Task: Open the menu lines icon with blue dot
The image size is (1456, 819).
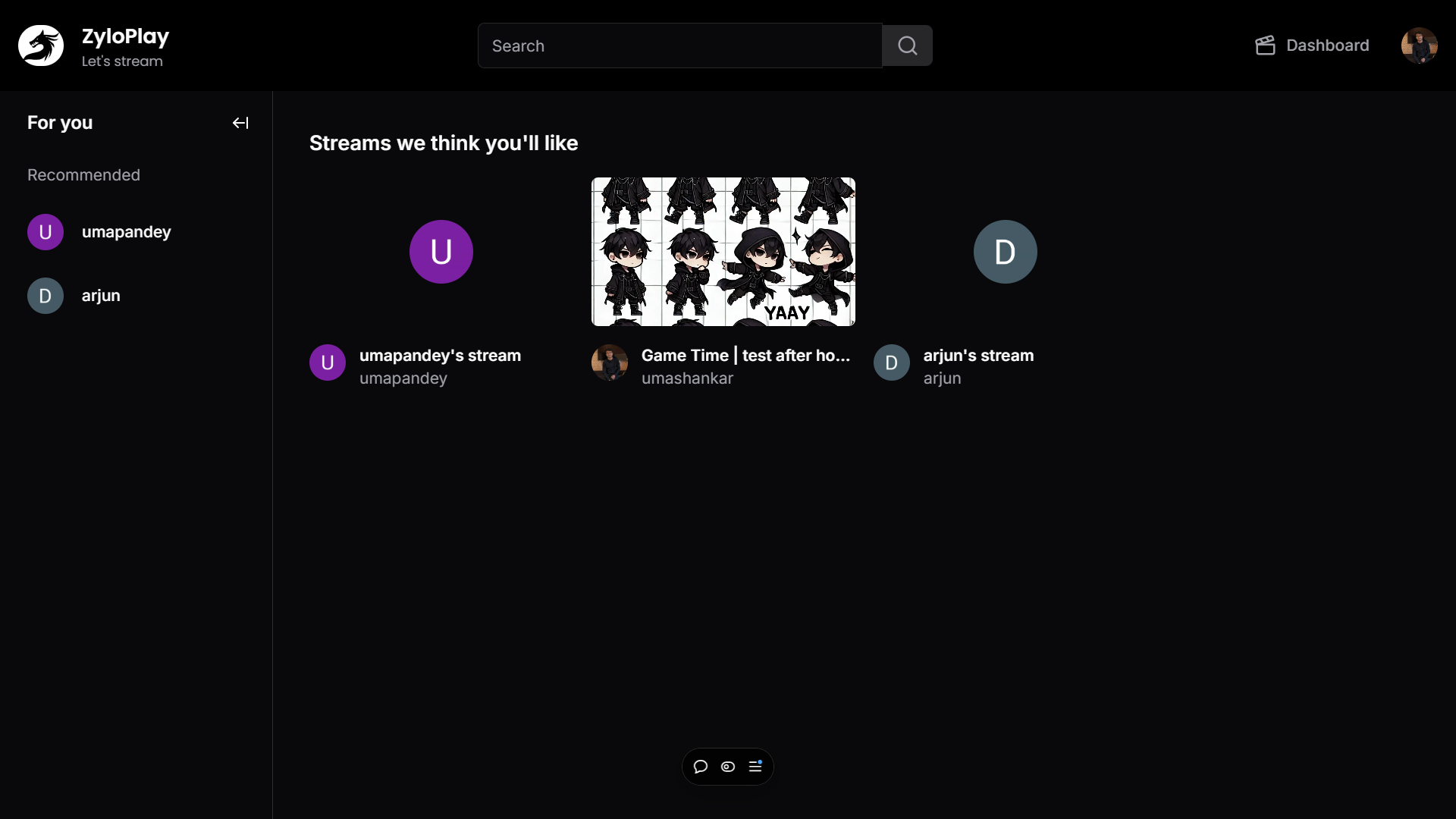Action: [755, 767]
